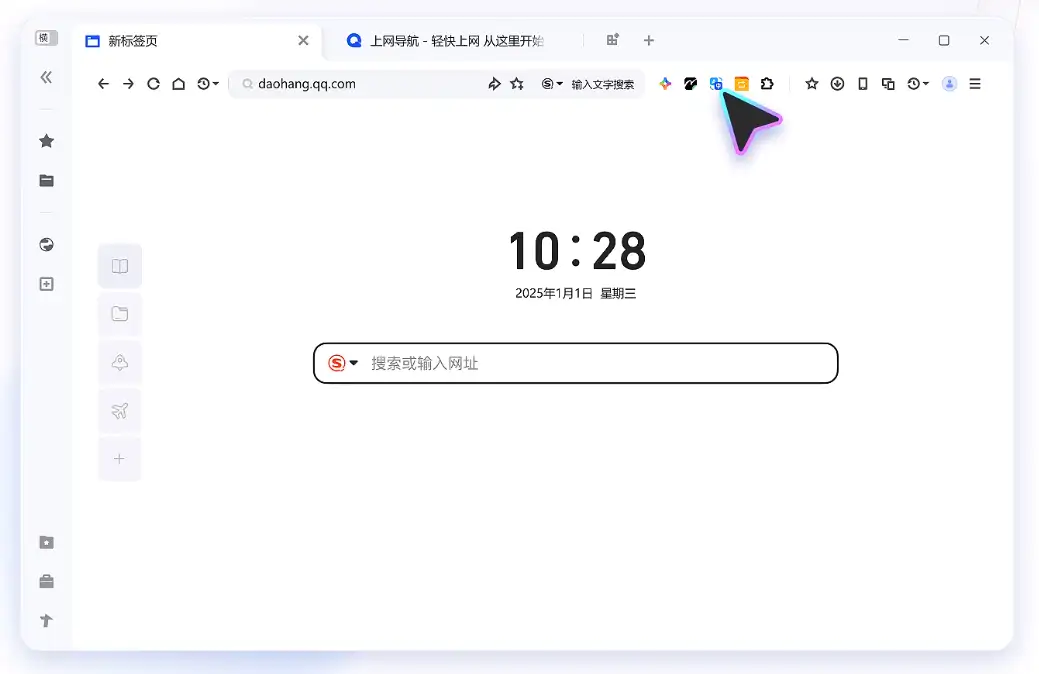The height and width of the screenshot is (674, 1039).
Task: Click the mobile phone toolbar icon
Action: tap(862, 84)
